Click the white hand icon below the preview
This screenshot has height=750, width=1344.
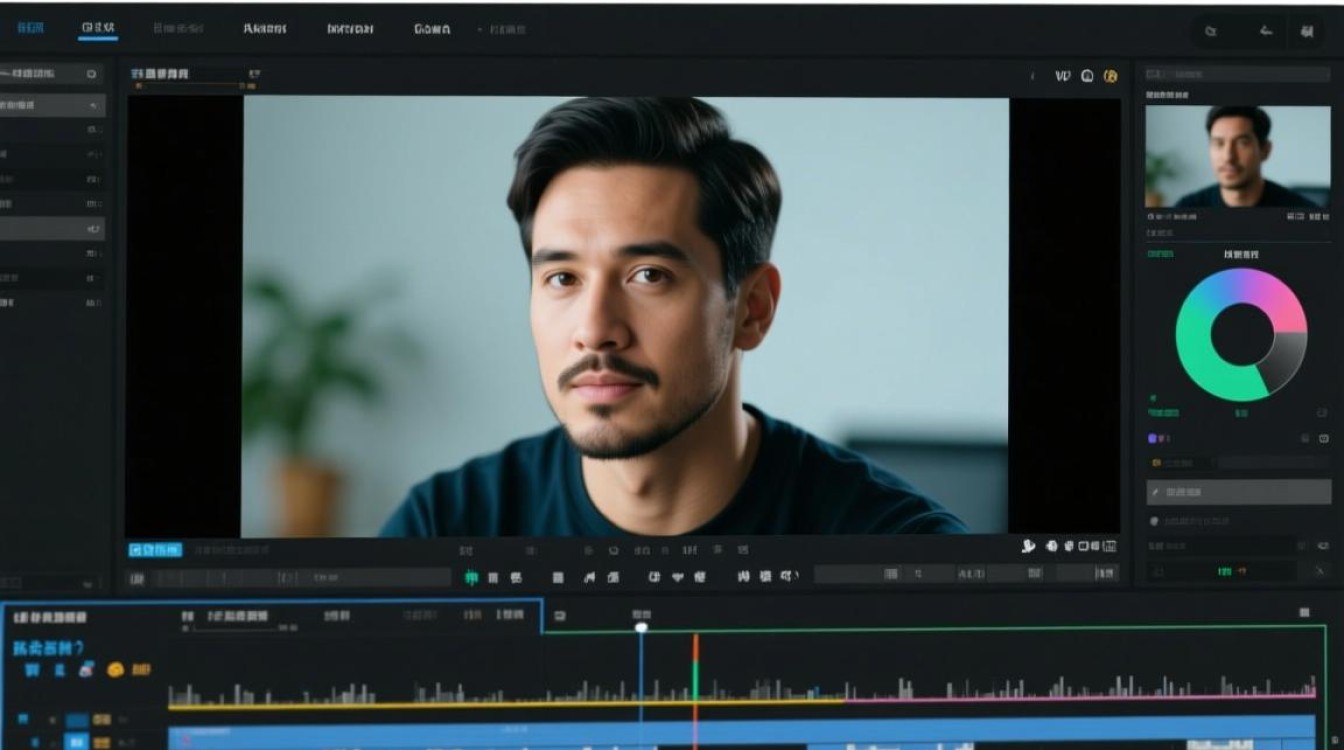pos(1028,546)
